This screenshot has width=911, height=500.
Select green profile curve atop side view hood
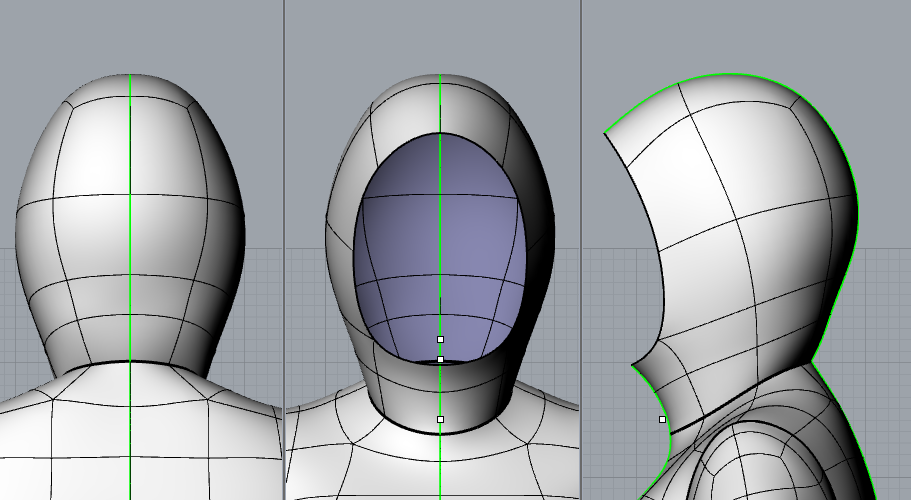(x=735, y=75)
